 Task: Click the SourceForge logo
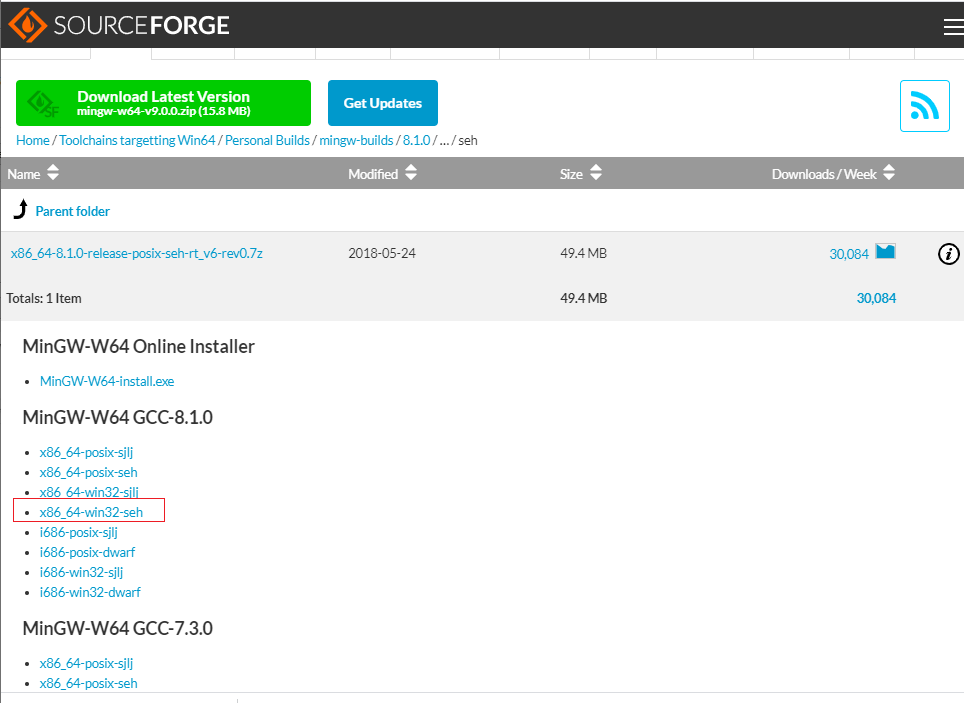coord(119,25)
